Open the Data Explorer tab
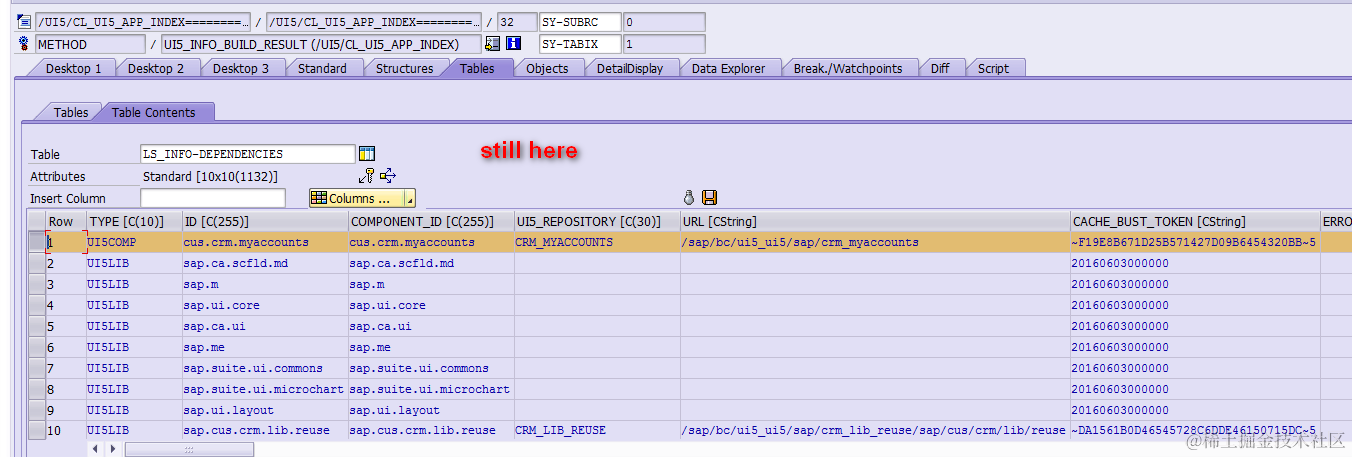 728,68
